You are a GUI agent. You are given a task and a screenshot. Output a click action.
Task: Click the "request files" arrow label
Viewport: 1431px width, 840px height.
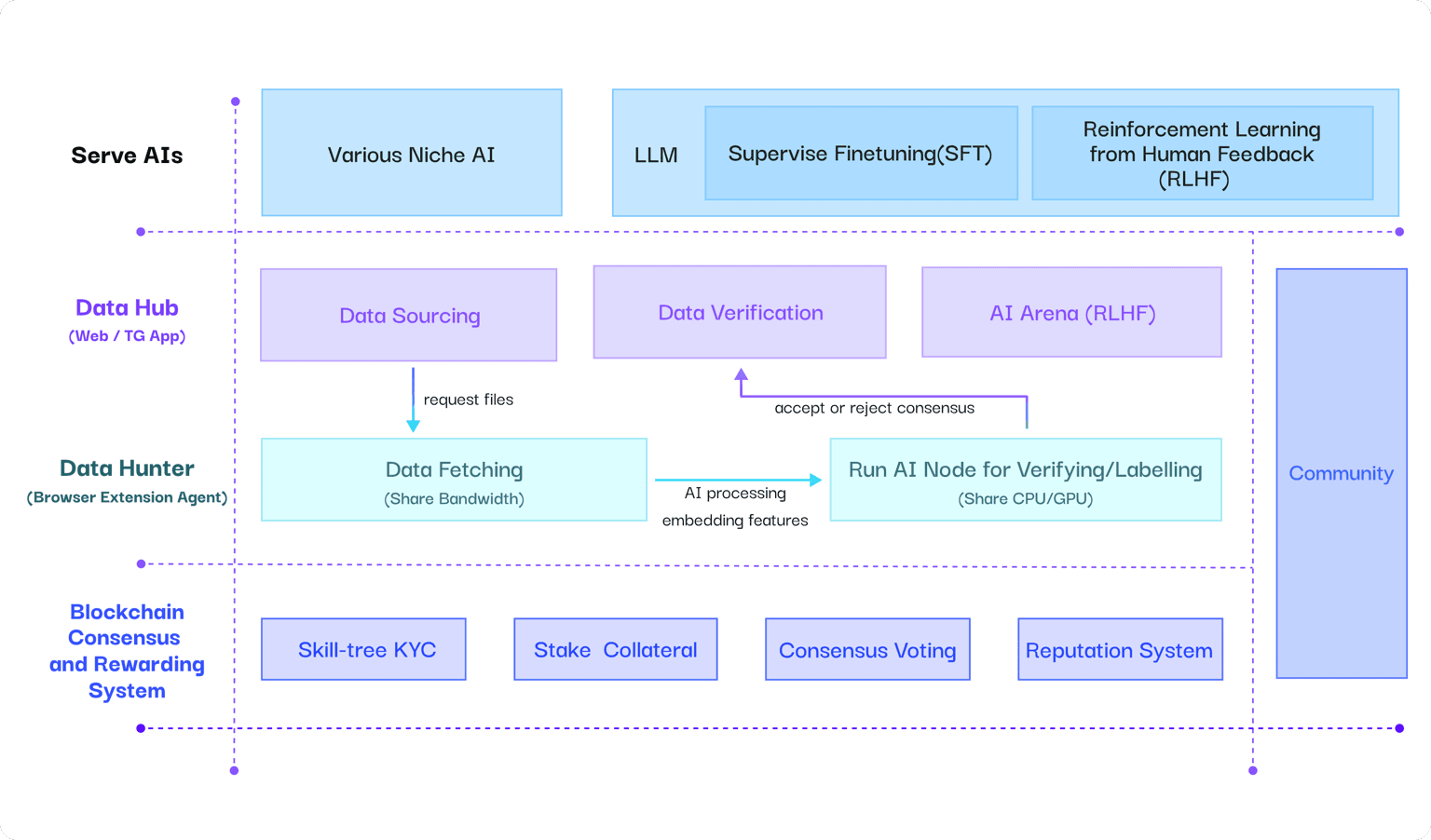coord(468,400)
